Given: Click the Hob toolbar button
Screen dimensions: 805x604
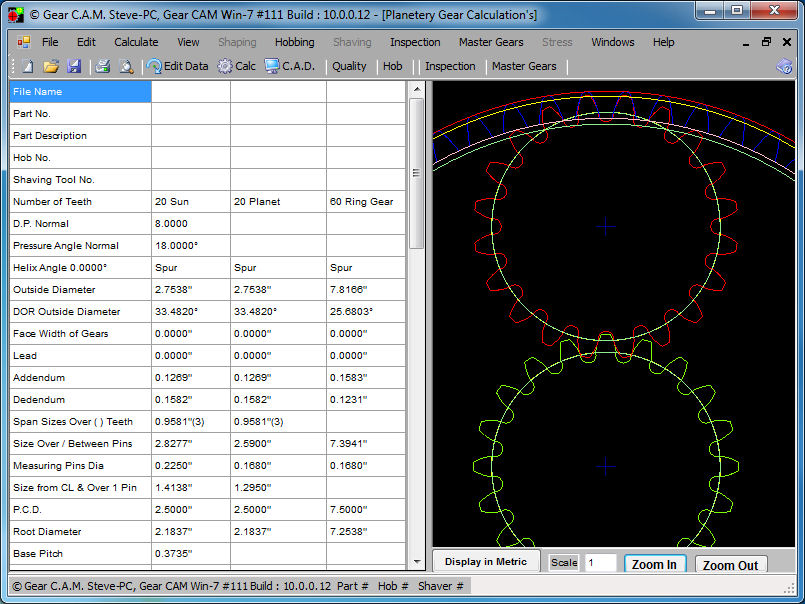Looking at the screenshot, I should point(393,66).
